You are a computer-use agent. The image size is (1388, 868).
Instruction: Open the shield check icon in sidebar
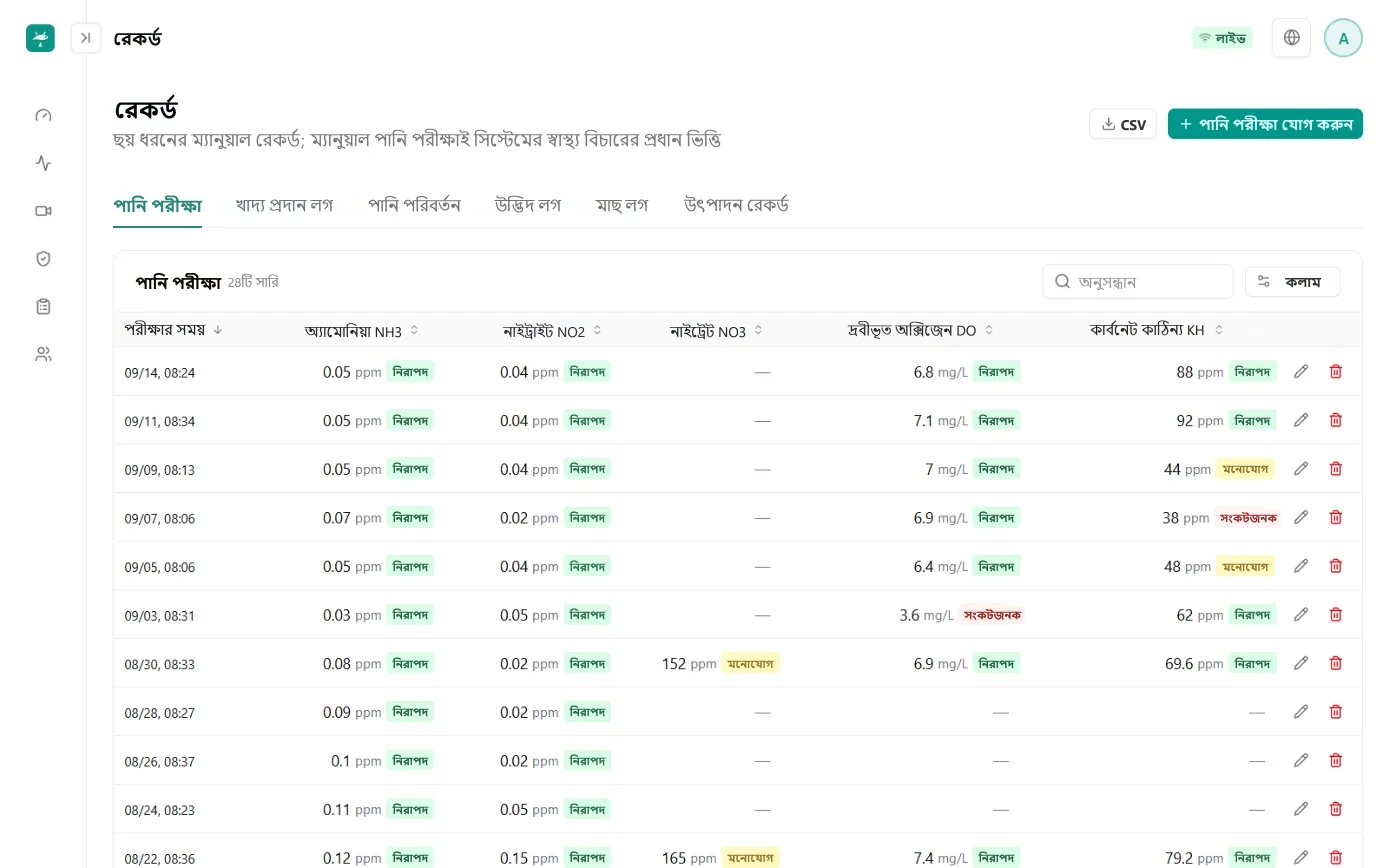point(43,259)
